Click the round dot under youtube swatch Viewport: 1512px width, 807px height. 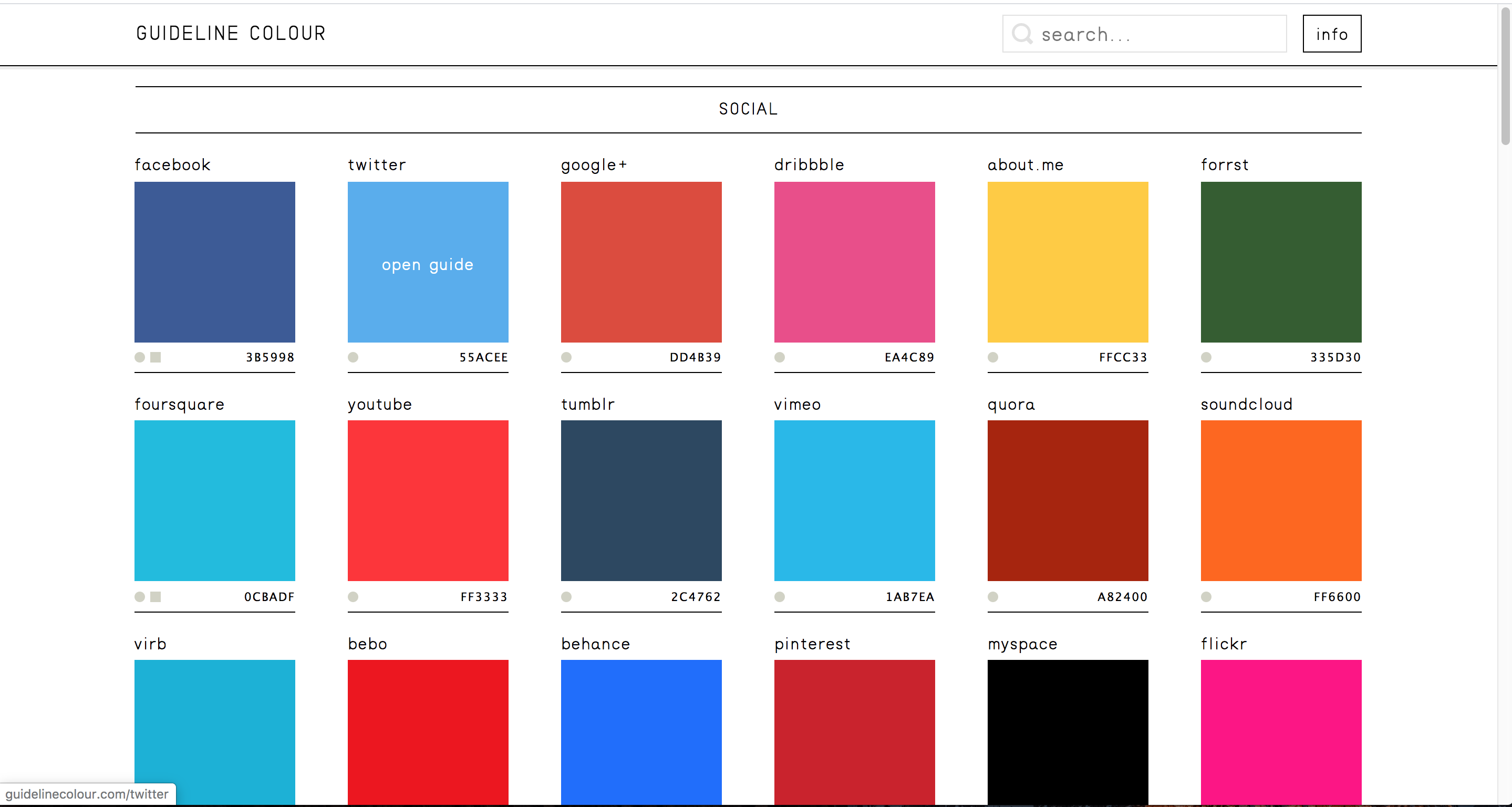click(x=353, y=596)
